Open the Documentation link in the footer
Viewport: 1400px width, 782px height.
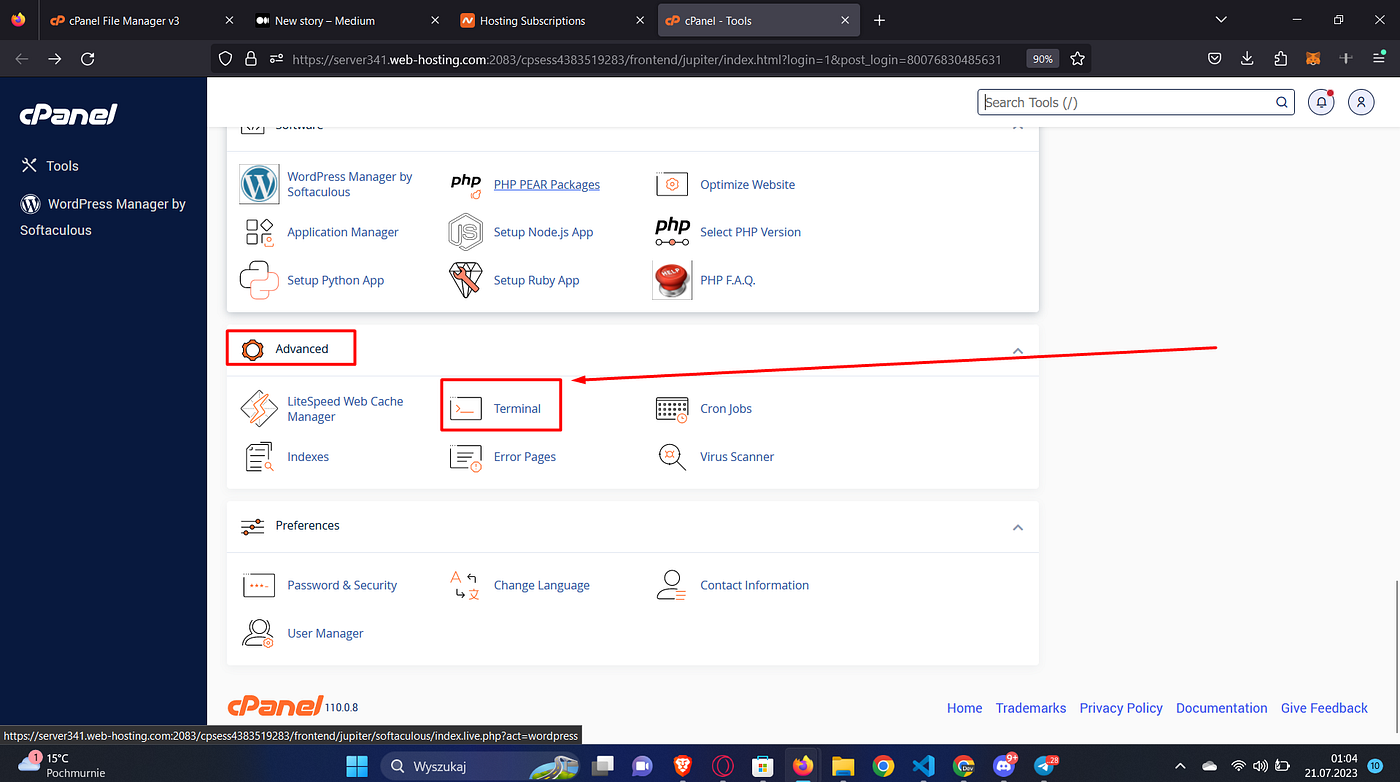[1221, 707]
